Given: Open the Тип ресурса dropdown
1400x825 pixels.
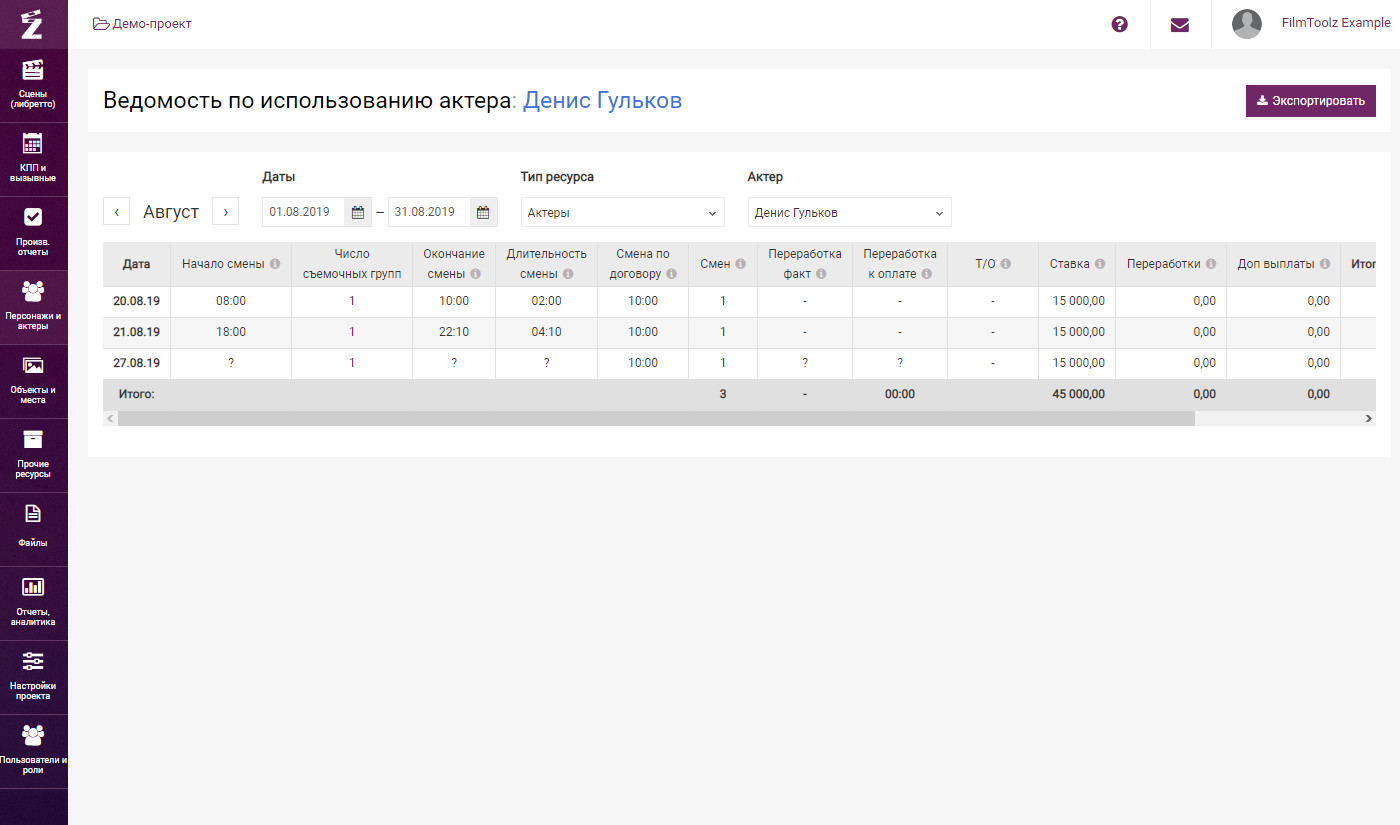Looking at the screenshot, I should click(x=623, y=212).
